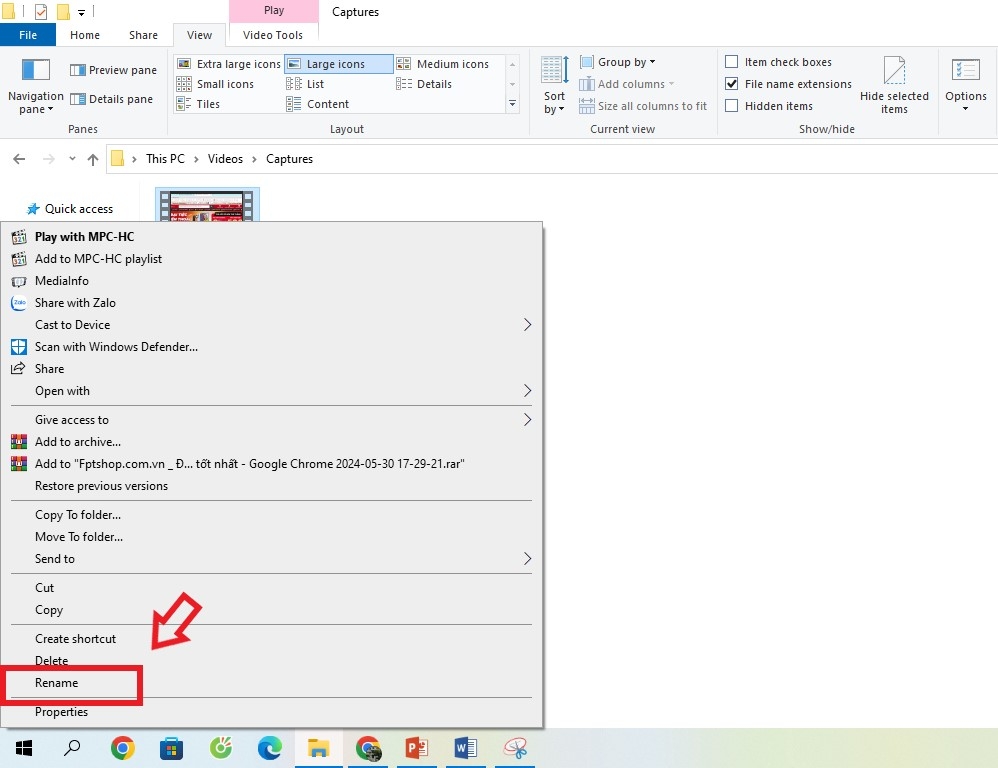The width and height of the screenshot is (998, 768).
Task: Choose Restore previous versions
Action: coord(271,485)
